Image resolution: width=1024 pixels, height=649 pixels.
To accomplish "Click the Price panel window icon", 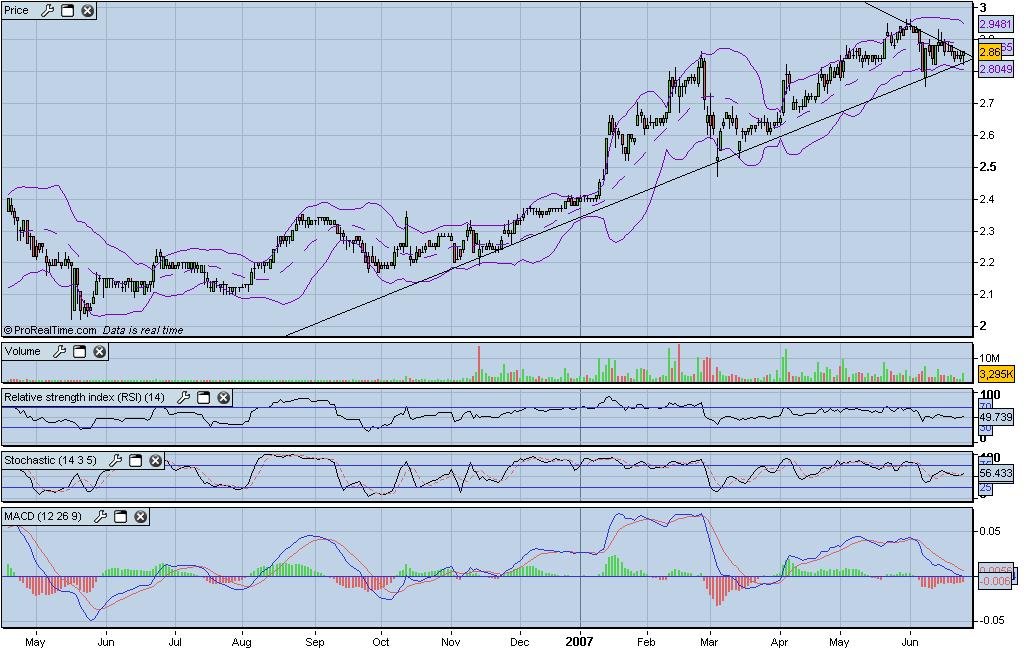I will 67,10.
